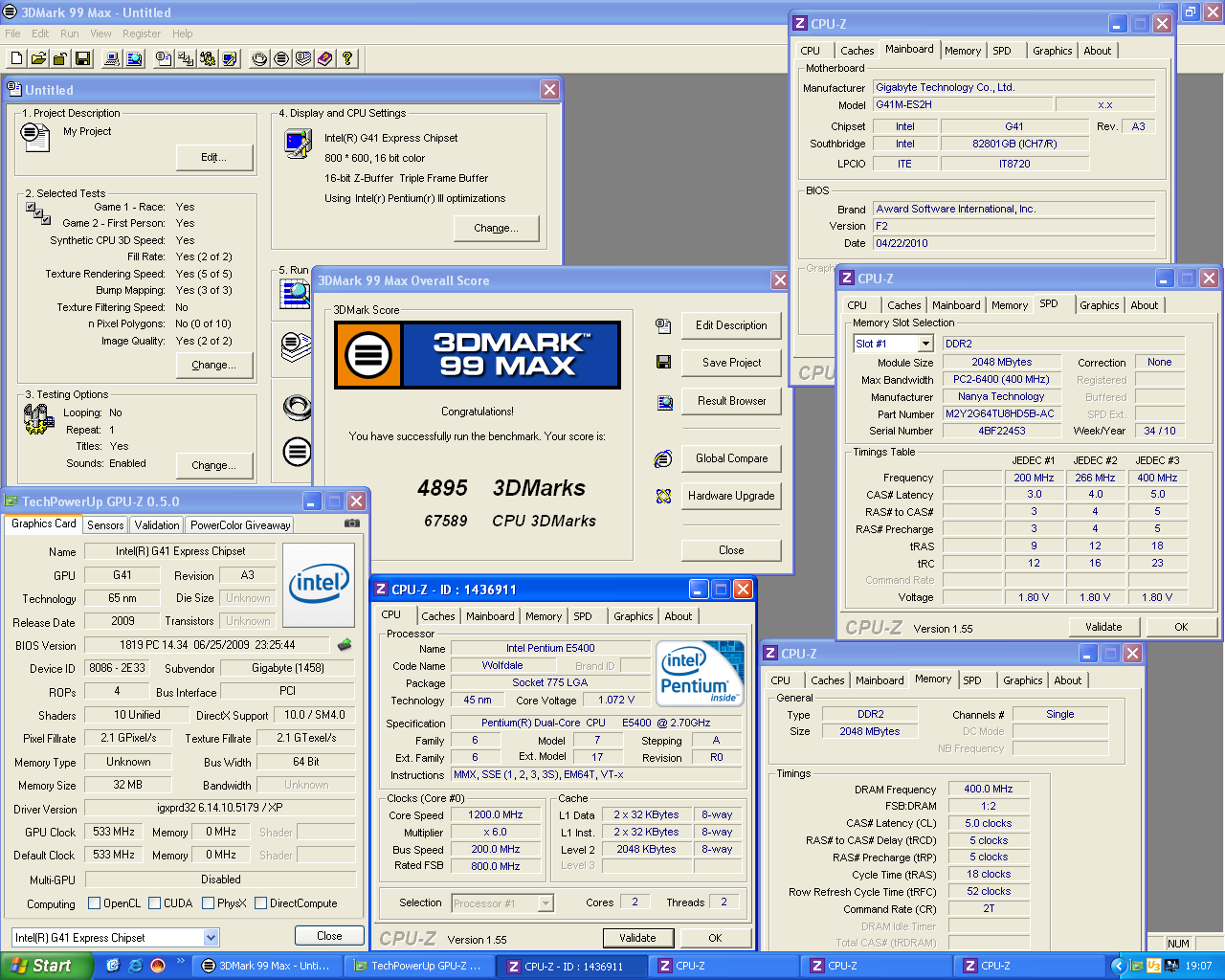The width and height of the screenshot is (1225, 980).
Task: Enable the DirectCompute checkbox in GPU-Z
Action: coord(260,902)
